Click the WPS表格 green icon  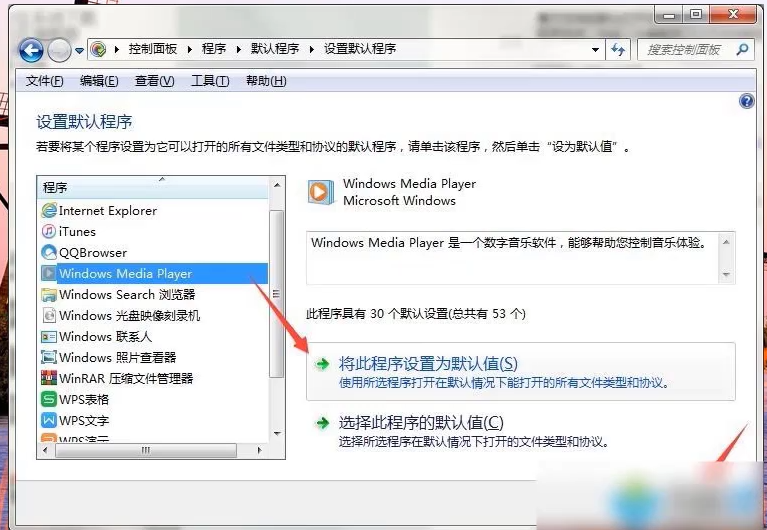(x=49, y=399)
